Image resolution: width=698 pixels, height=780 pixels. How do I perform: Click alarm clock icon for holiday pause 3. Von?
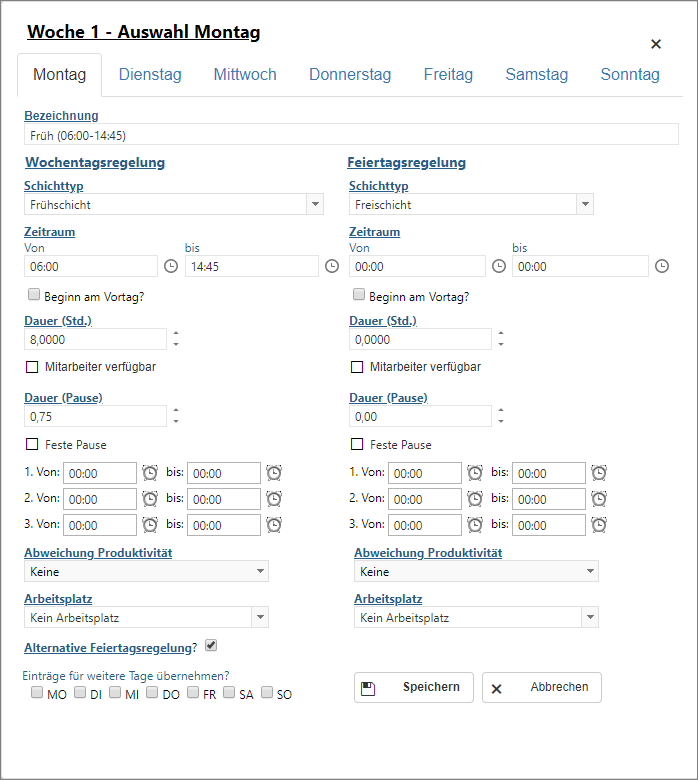[x=475, y=524]
